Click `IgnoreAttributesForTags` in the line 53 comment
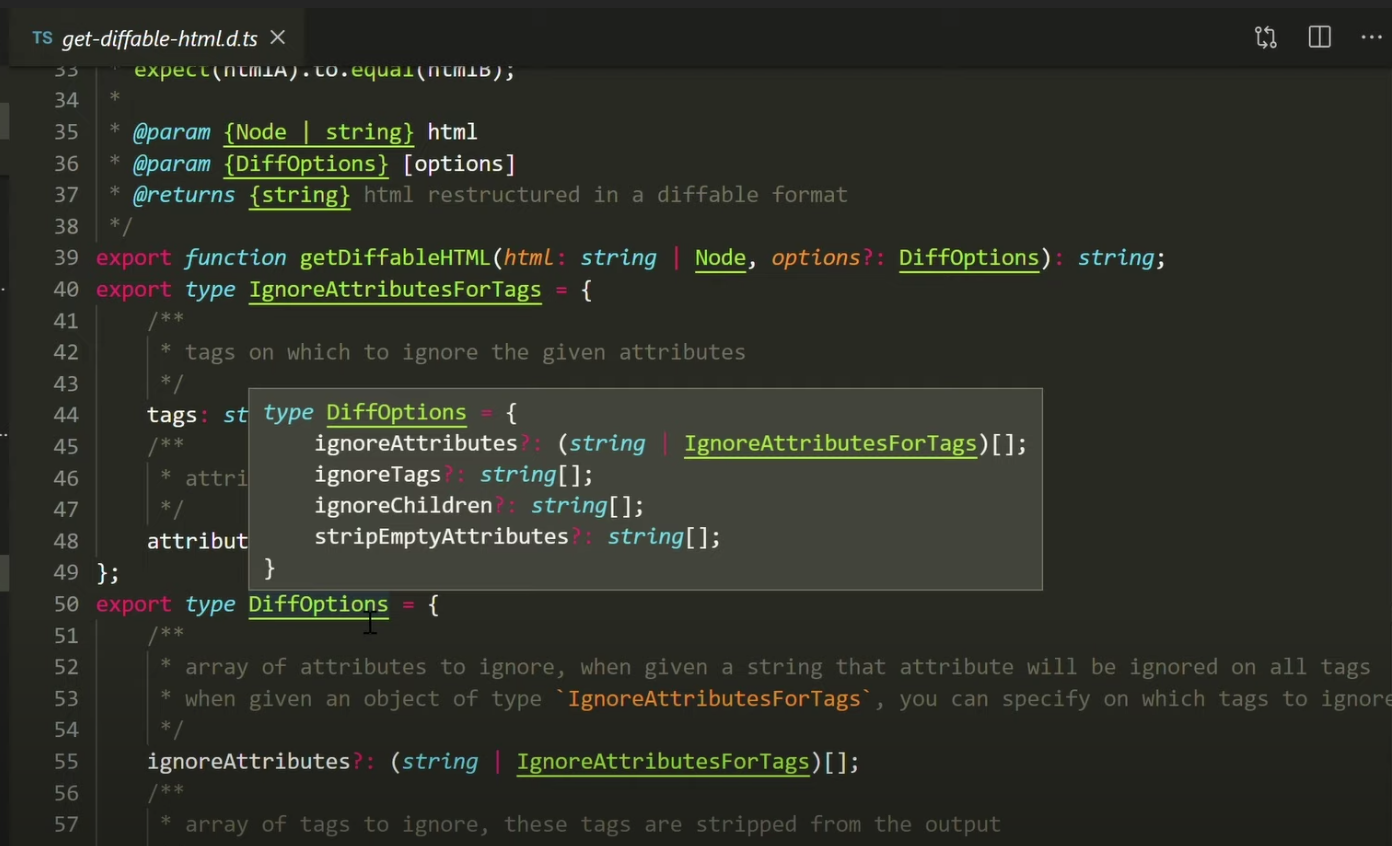 (714, 699)
